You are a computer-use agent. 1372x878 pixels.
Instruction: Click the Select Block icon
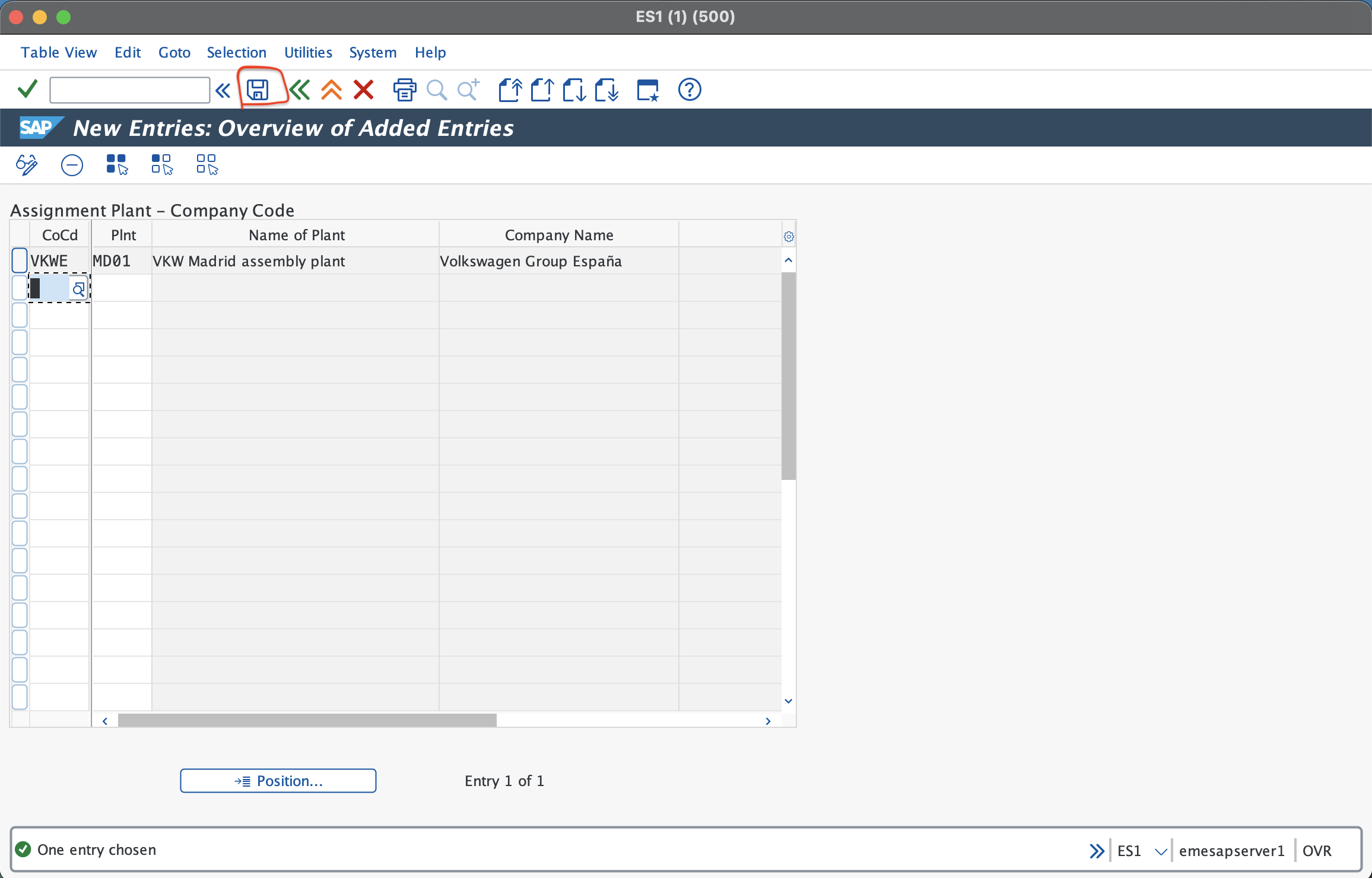click(162, 164)
